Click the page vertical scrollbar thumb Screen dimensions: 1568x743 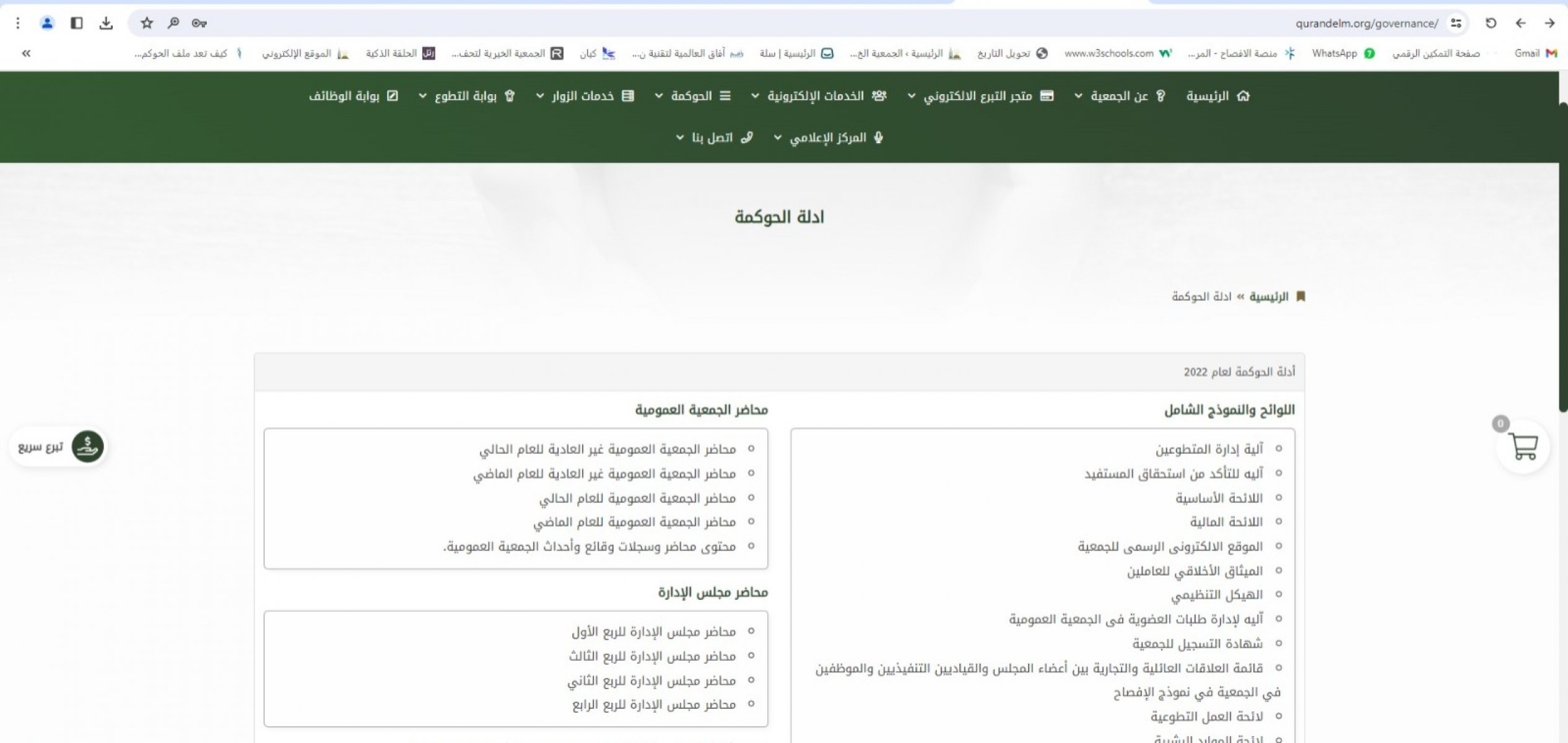tap(1563, 257)
